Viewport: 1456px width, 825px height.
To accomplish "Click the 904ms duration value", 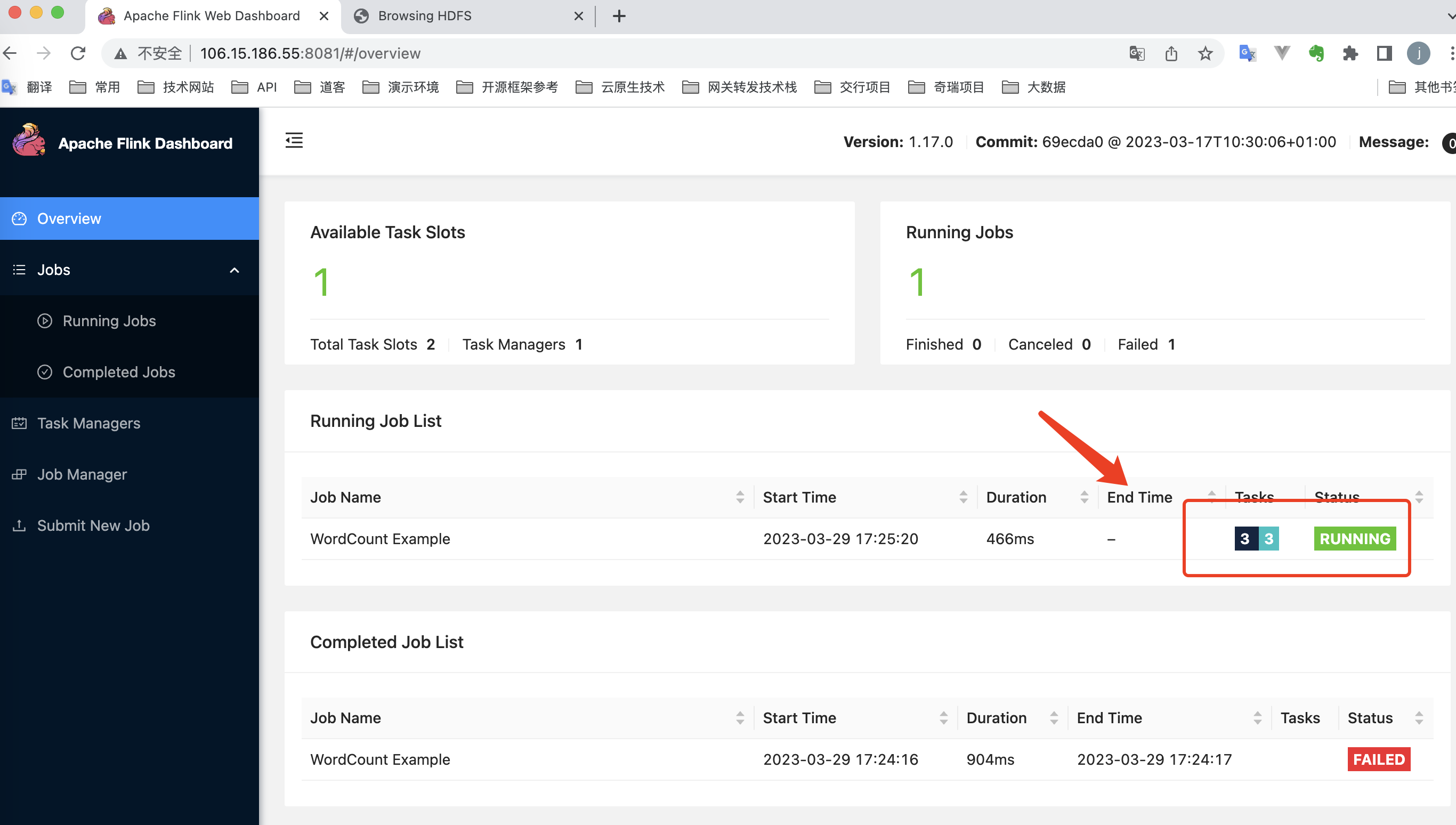I will [x=990, y=759].
